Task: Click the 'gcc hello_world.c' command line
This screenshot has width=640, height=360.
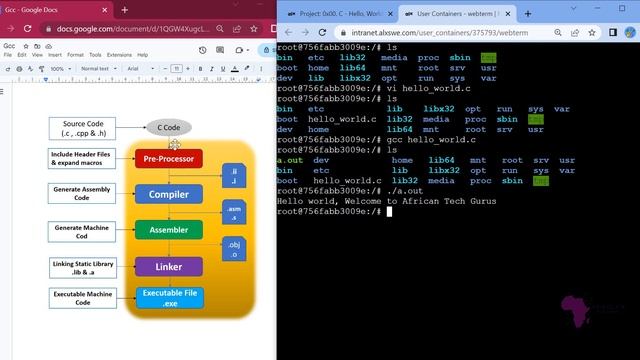Action: click(431, 140)
